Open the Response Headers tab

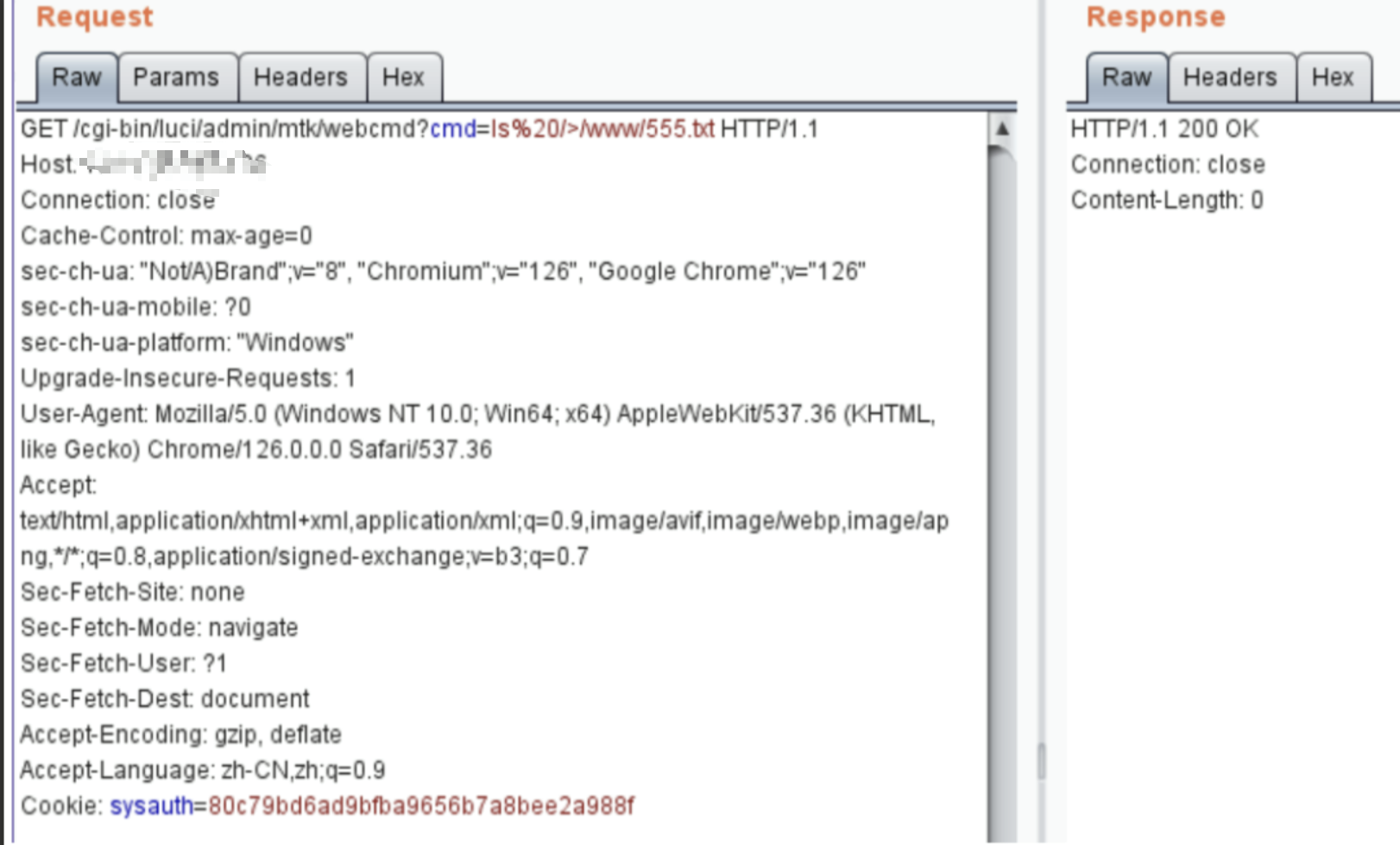(1230, 78)
